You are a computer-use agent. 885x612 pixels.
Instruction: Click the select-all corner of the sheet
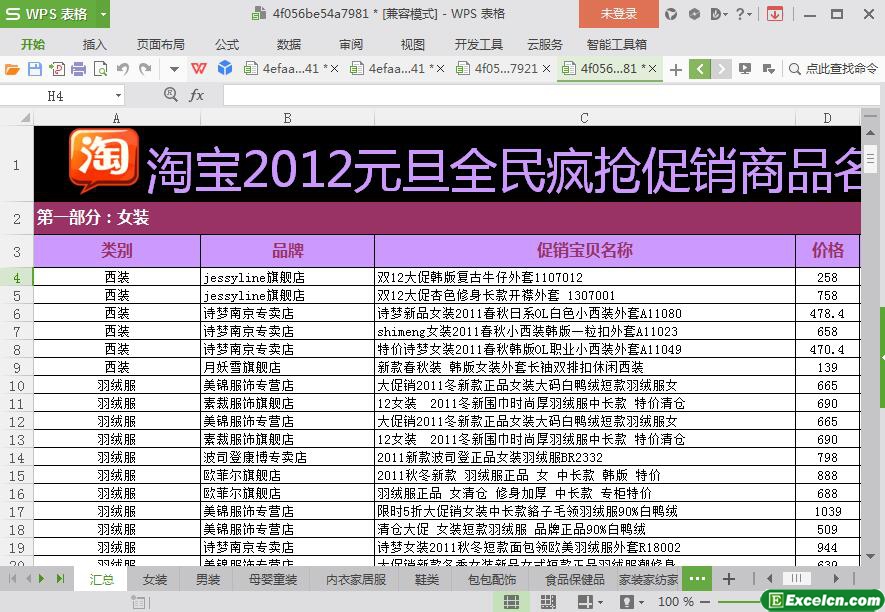(x=17, y=117)
